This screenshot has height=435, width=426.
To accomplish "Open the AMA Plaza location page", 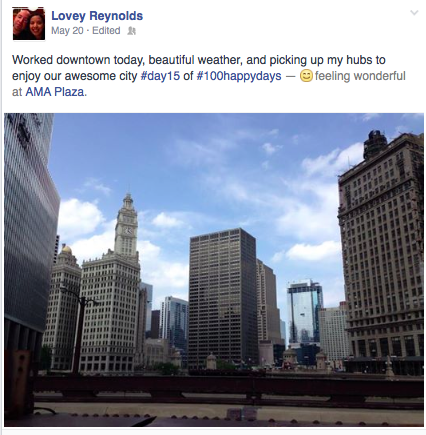I will [55, 92].
